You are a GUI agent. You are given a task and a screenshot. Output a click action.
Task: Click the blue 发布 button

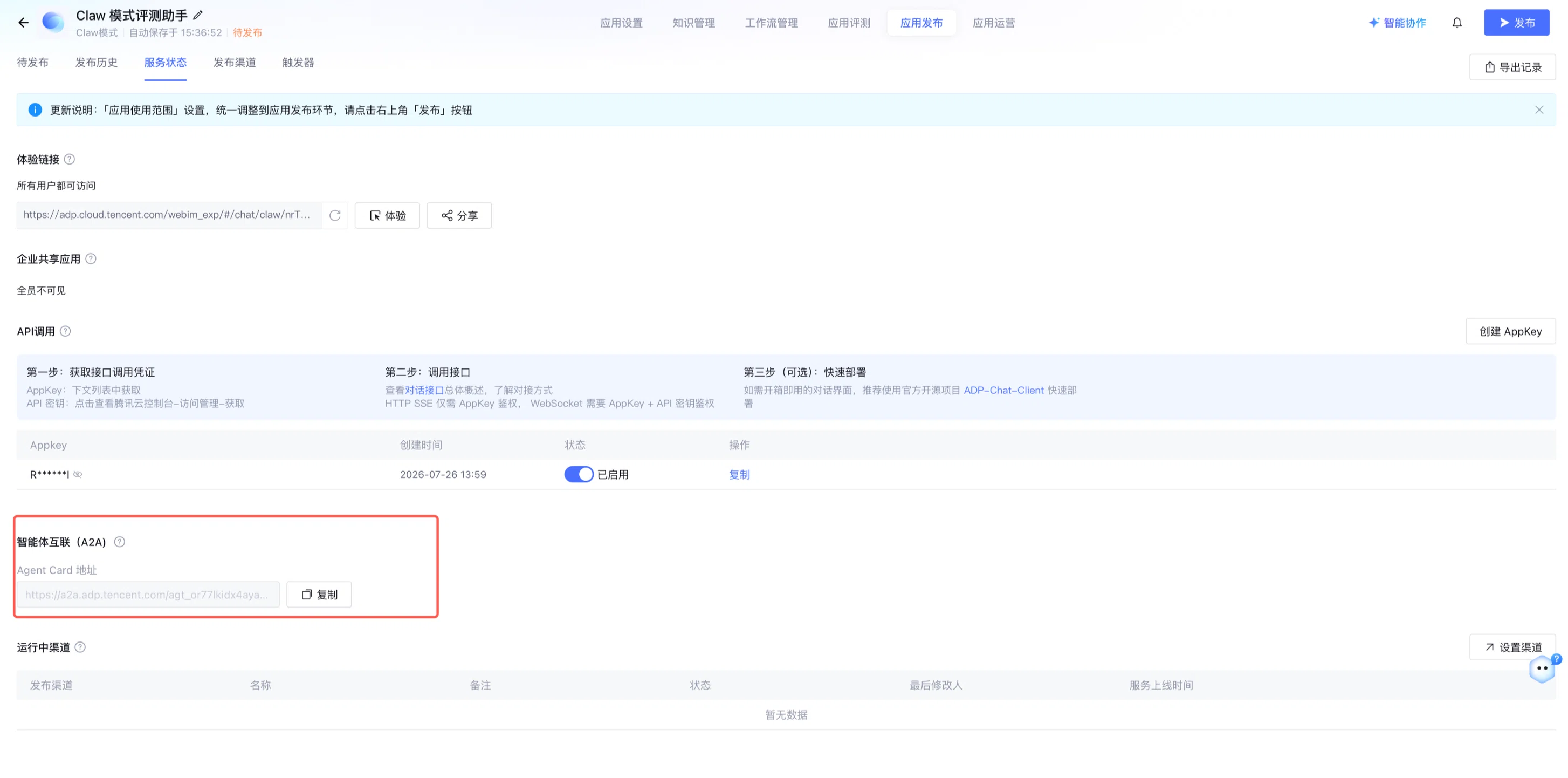point(1516,23)
